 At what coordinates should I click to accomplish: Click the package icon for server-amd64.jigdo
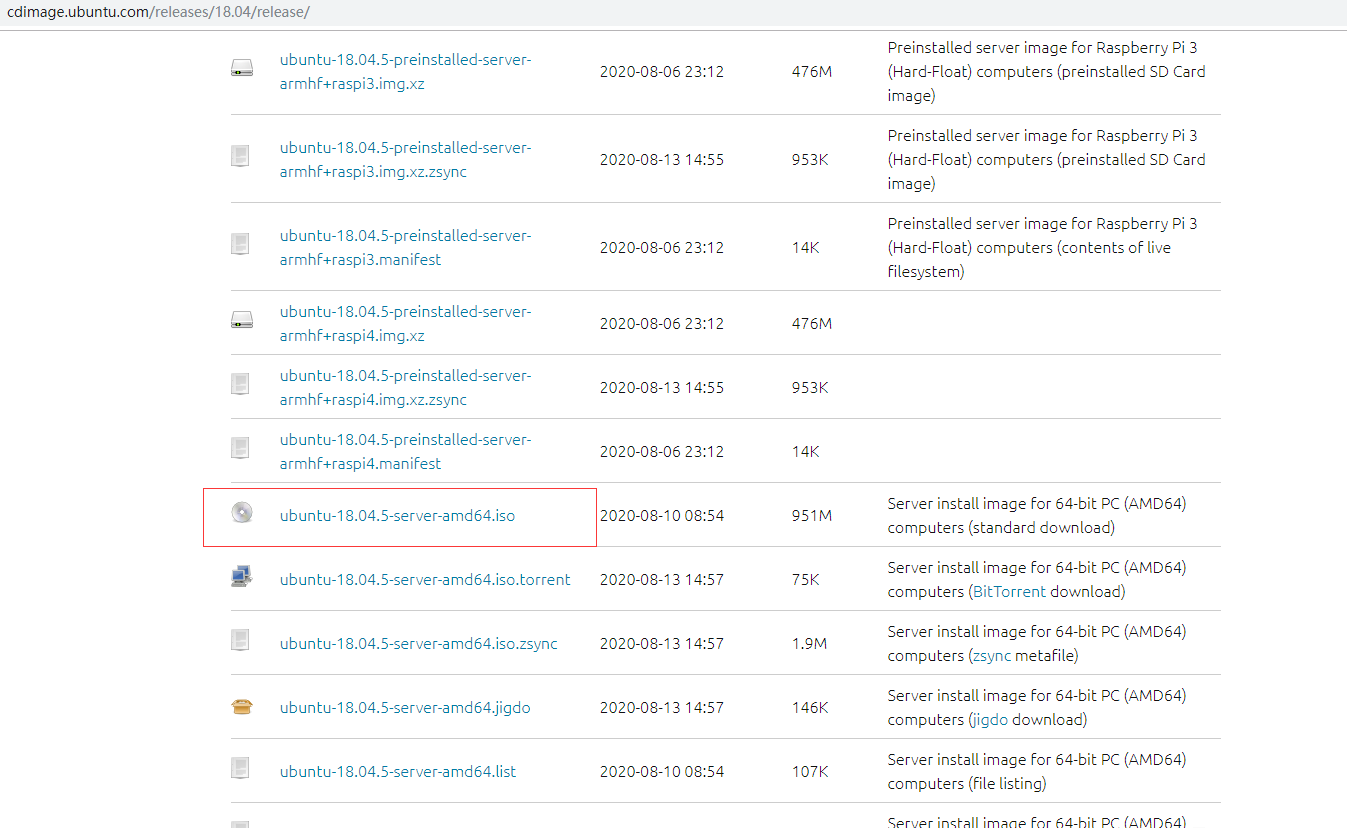[241, 707]
